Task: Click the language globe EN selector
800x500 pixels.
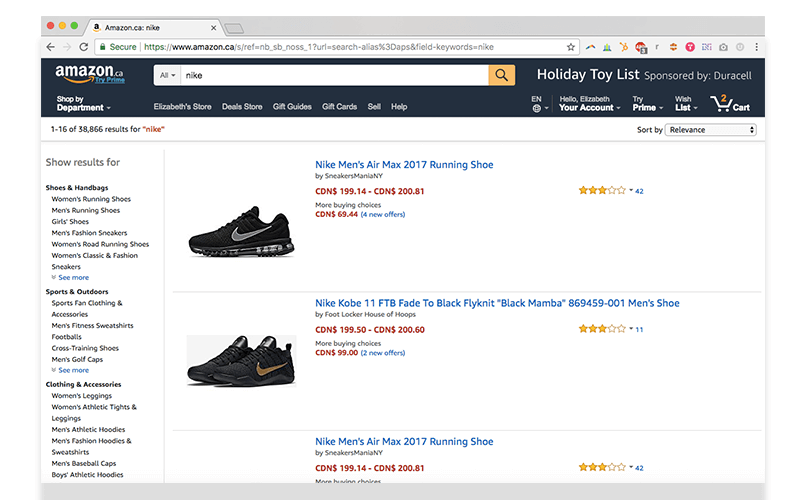Action: click(x=539, y=104)
